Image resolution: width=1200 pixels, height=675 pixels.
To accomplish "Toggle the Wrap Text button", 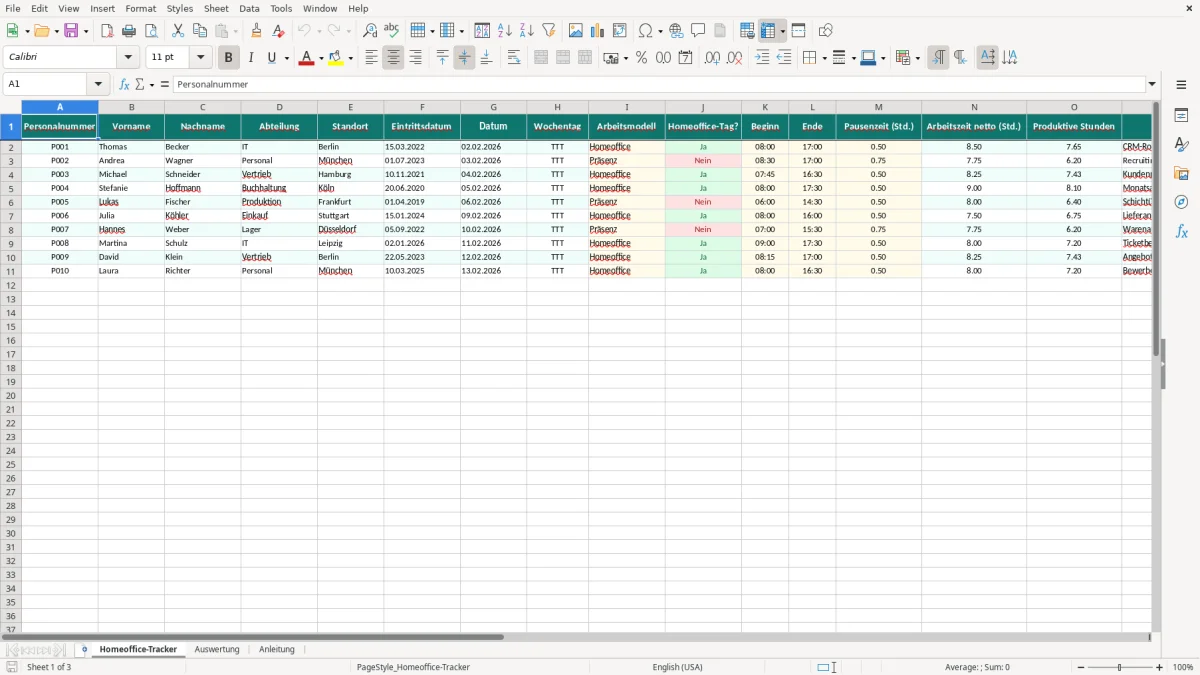I will 514,58.
